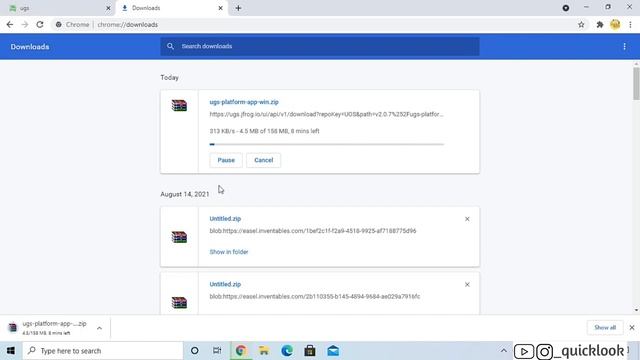
Task: Select the Downloads tab
Action: 171,8
